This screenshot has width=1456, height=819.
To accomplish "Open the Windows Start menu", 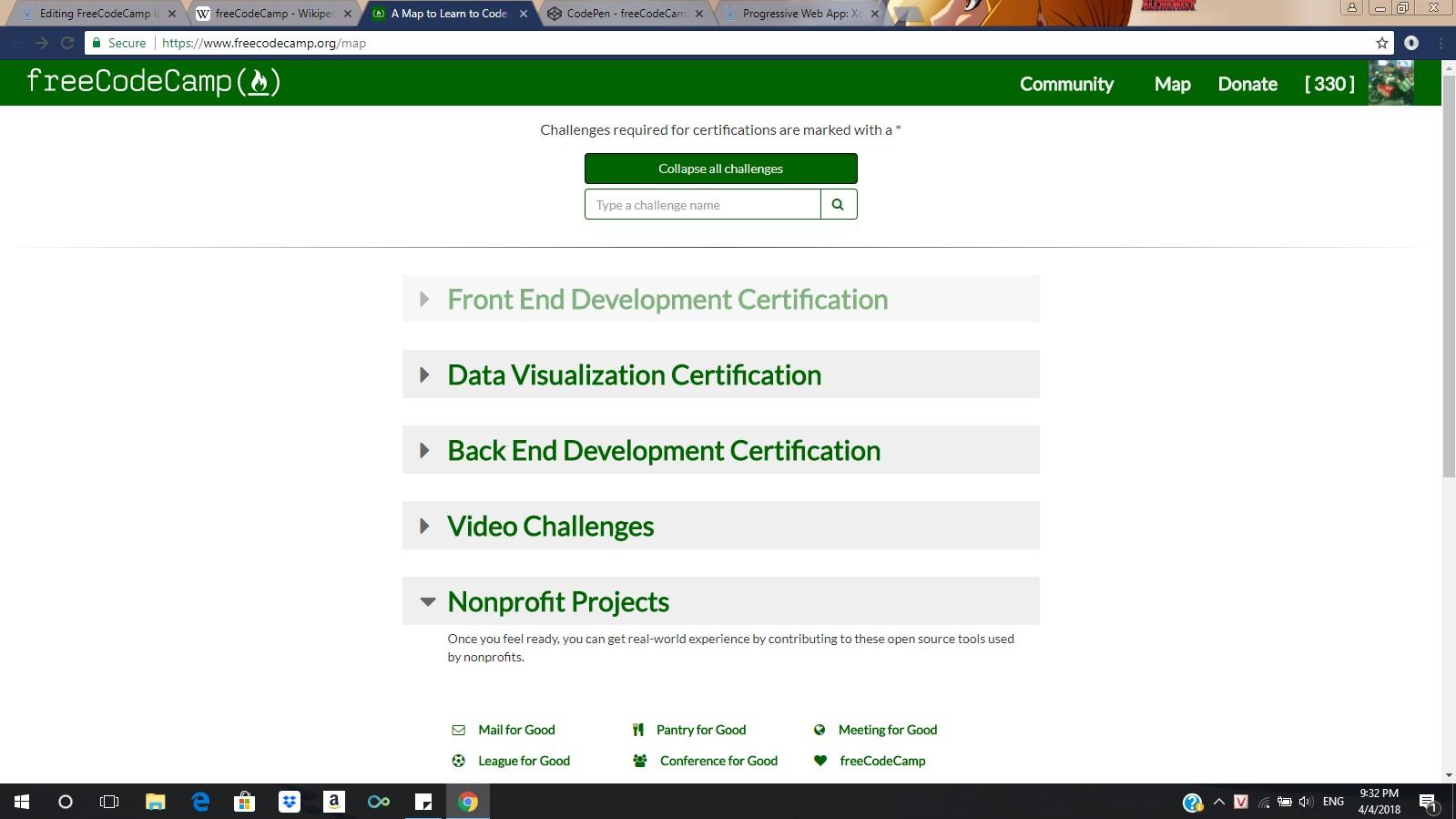I will 22,802.
